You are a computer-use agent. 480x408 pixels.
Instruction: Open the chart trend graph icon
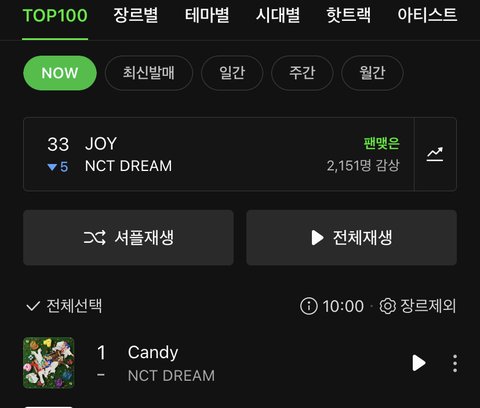click(435, 154)
